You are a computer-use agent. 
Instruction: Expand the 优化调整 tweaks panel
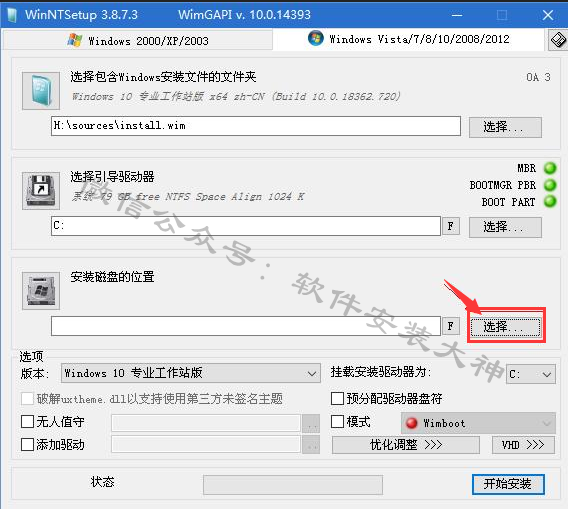[406, 445]
